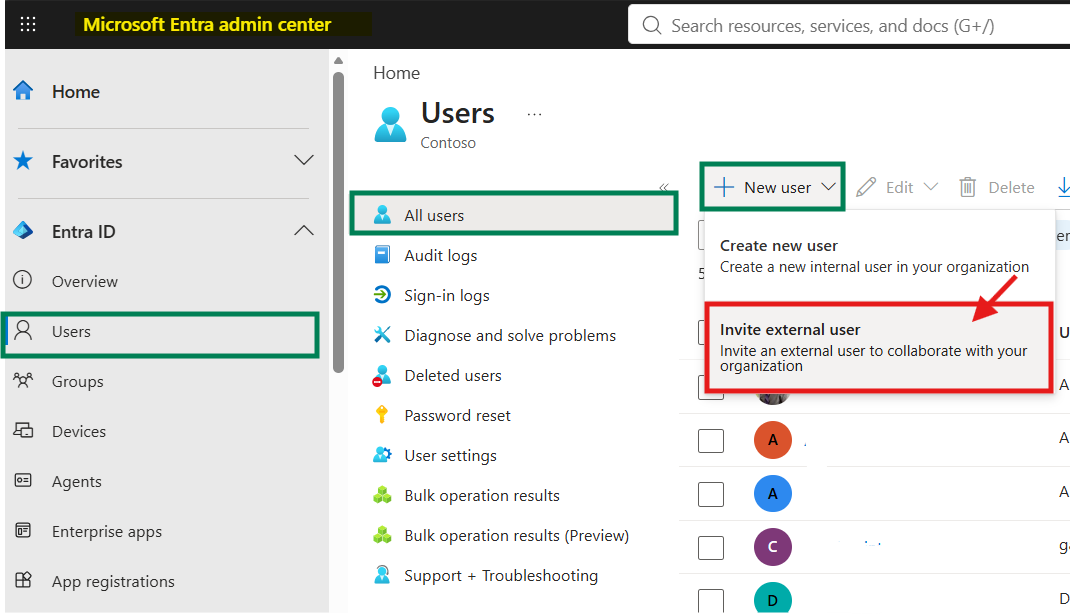
Task: Choose Create new user from the menu
Action: click(874, 256)
